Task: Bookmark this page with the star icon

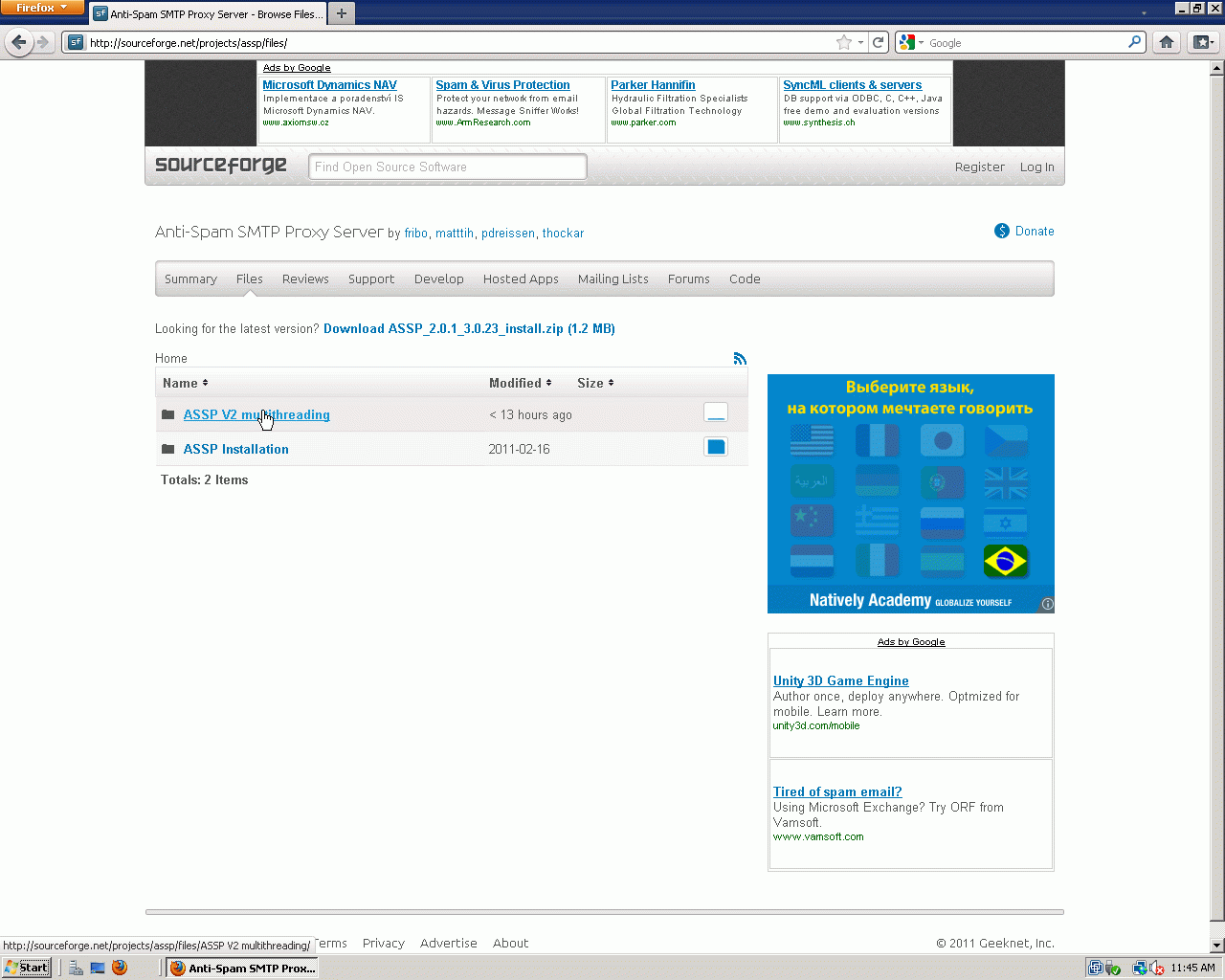Action: click(843, 42)
